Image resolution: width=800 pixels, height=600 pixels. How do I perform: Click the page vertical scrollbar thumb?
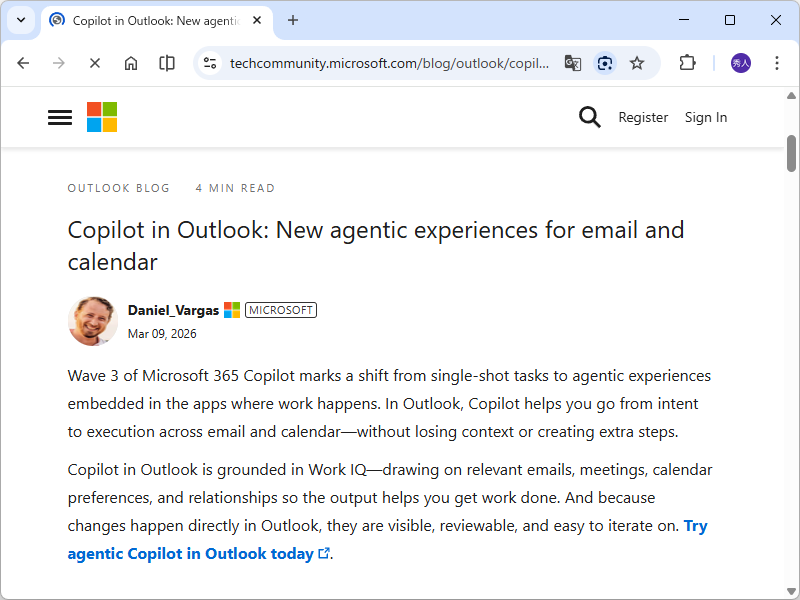(x=791, y=153)
